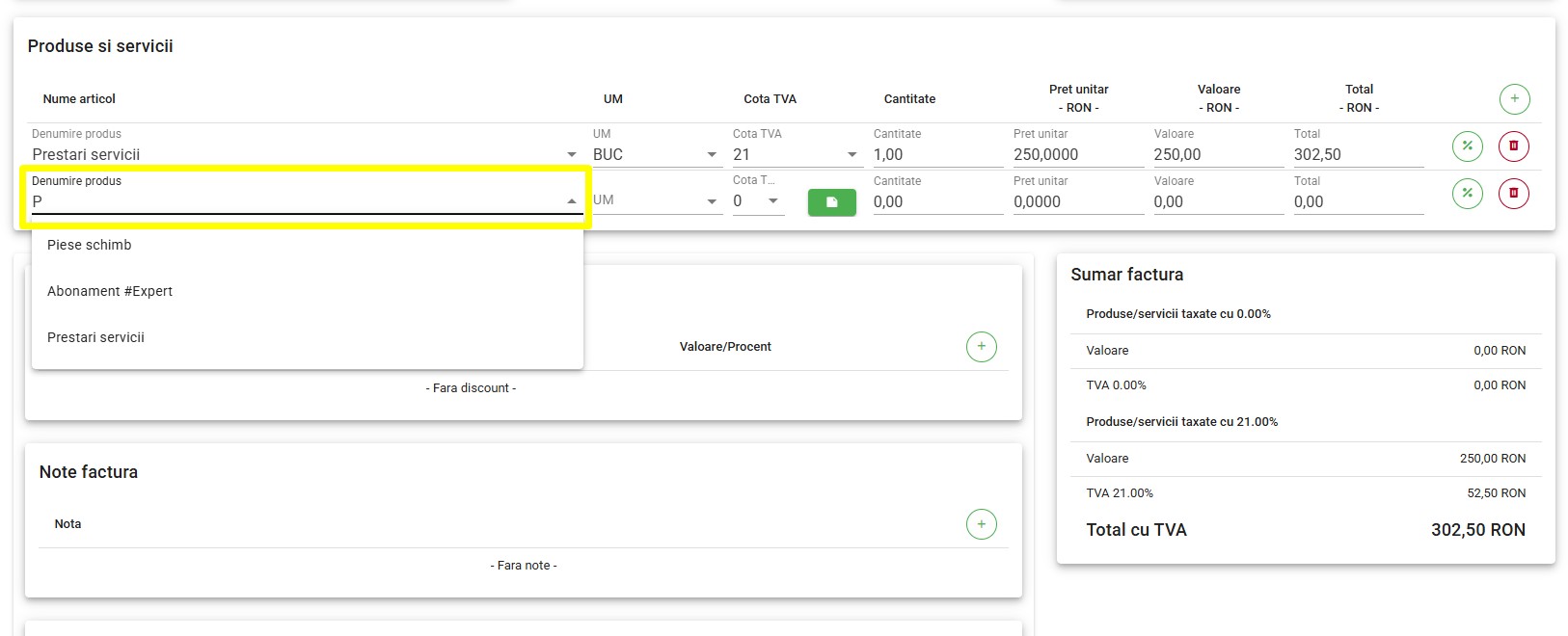Open first row Cota TVA 21 dropdown
The image size is (1568, 636).
coord(852,155)
